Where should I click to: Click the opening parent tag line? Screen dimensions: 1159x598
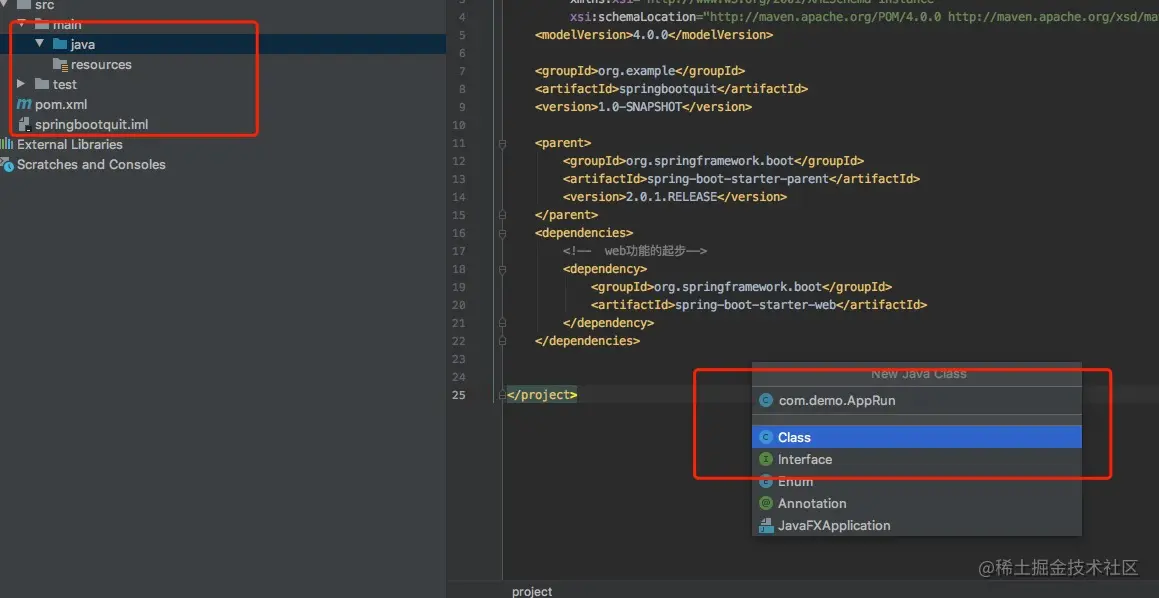562,143
